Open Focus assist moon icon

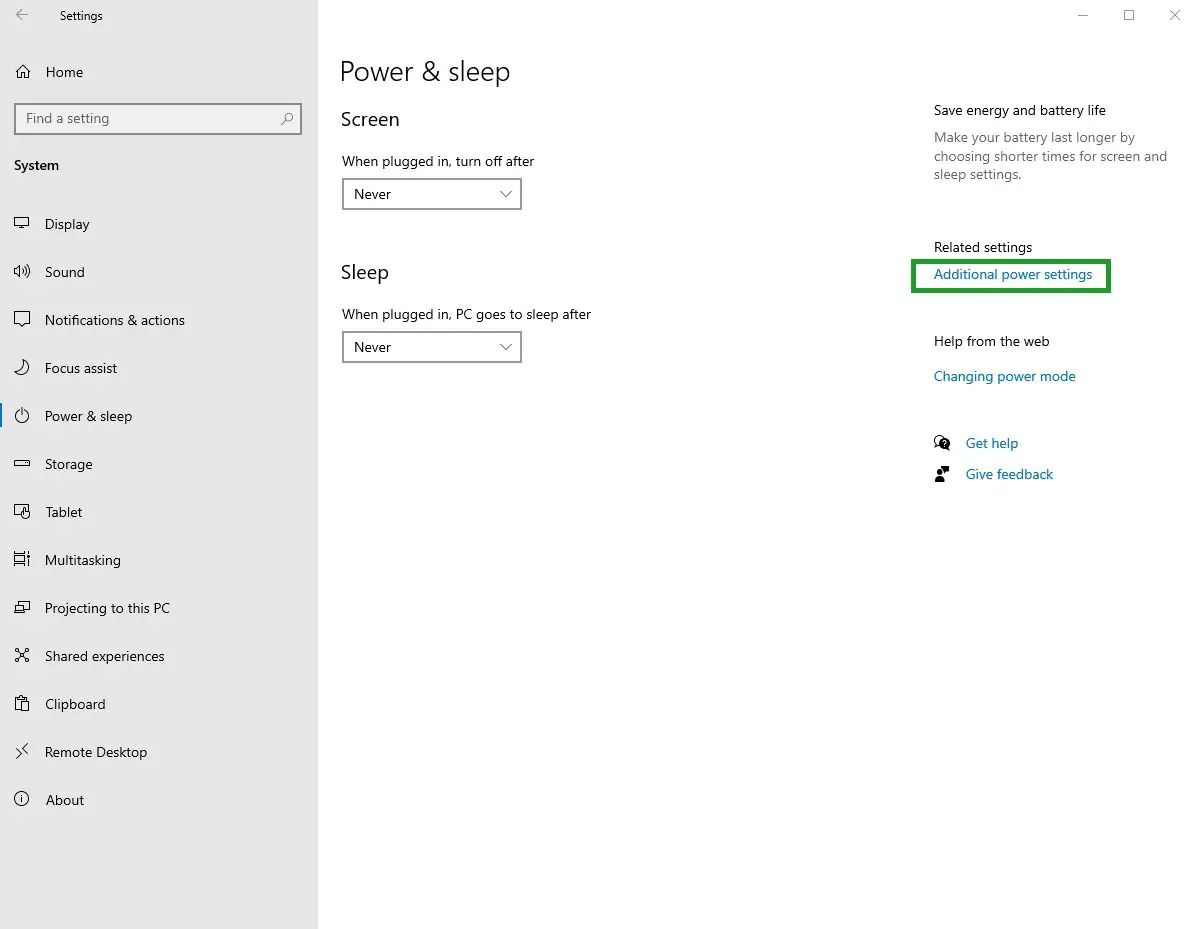(x=22, y=368)
